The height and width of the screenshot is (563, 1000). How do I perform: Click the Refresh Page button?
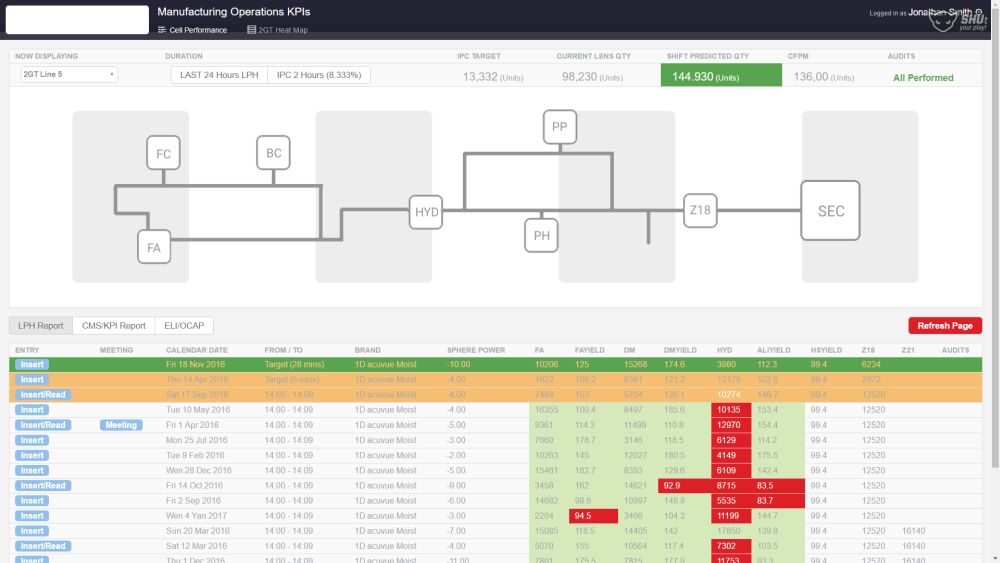point(945,326)
